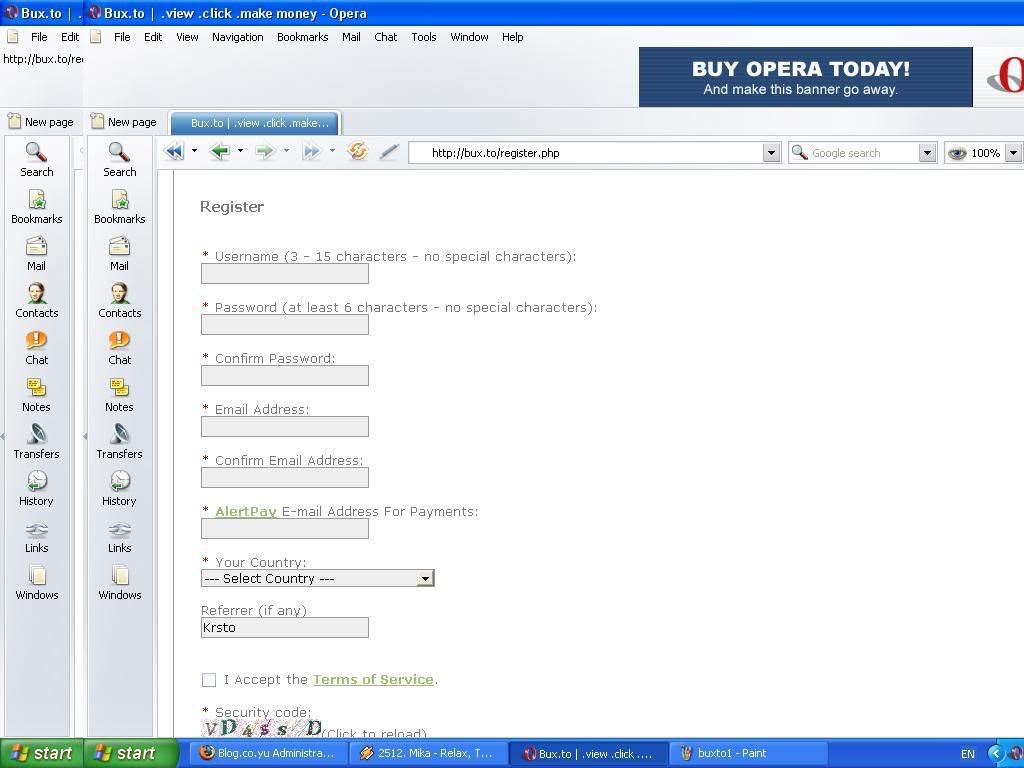
Task: Click the Rewind navigation icon in the toolbar
Action: 174,152
